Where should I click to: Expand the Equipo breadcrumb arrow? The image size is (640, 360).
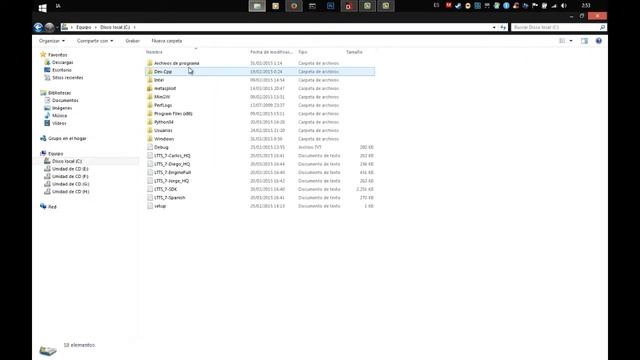[96, 27]
